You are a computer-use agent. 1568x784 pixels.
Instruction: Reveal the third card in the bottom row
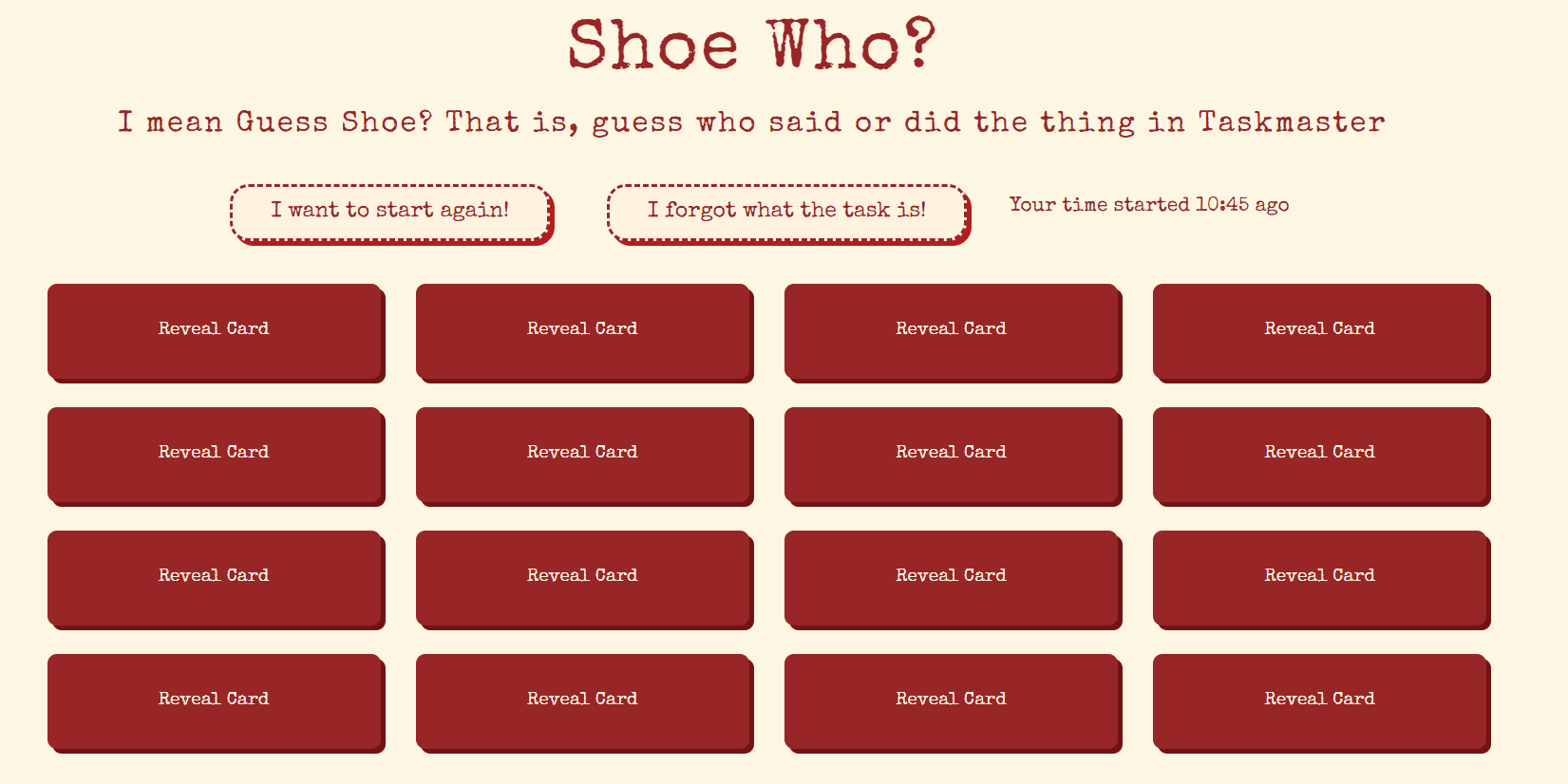click(x=952, y=700)
